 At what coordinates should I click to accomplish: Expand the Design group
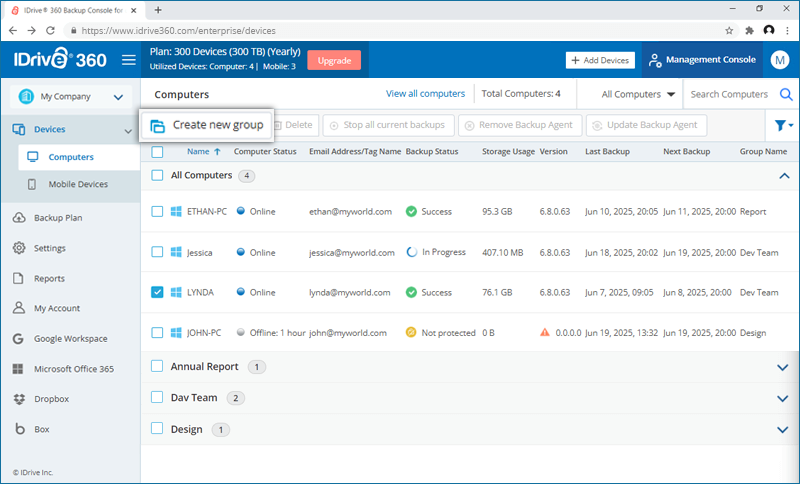click(x=782, y=430)
